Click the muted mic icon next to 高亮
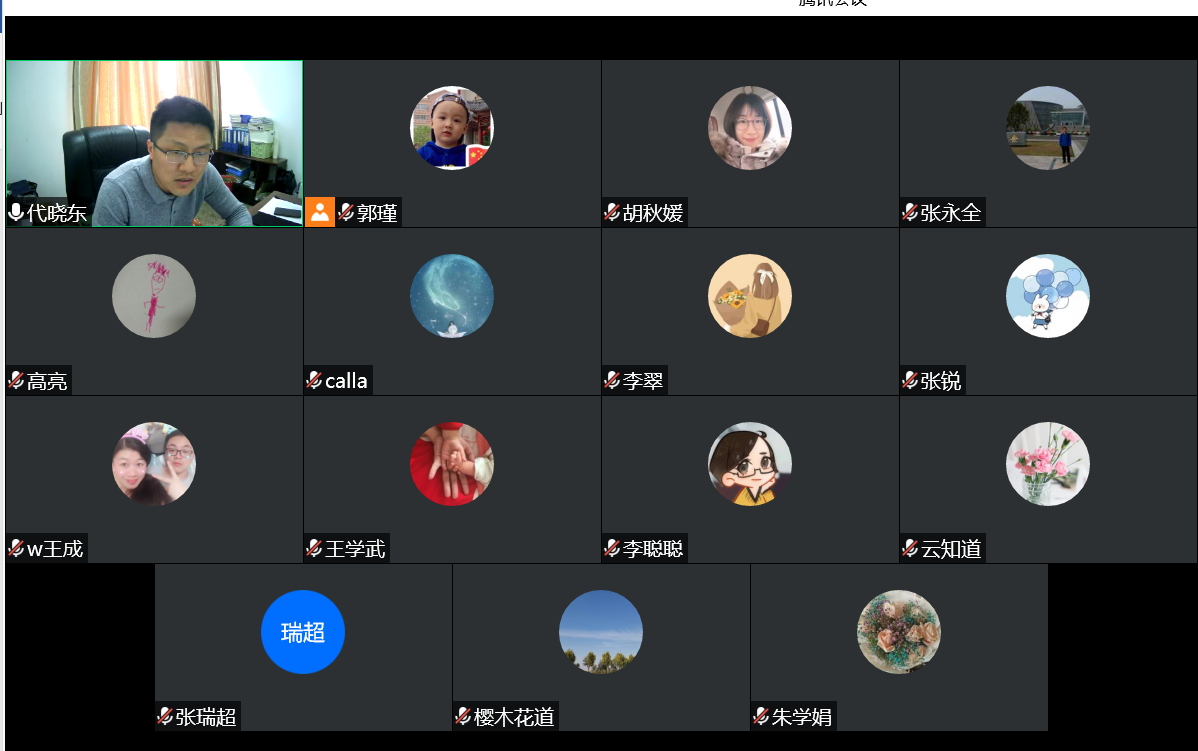The width and height of the screenshot is (1198, 751). (x=16, y=380)
